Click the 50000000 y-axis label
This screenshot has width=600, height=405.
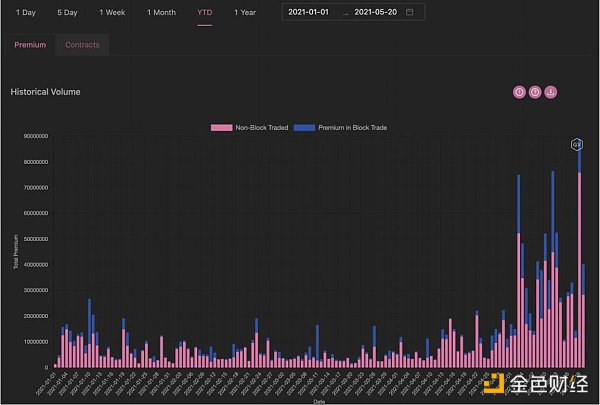(36, 239)
